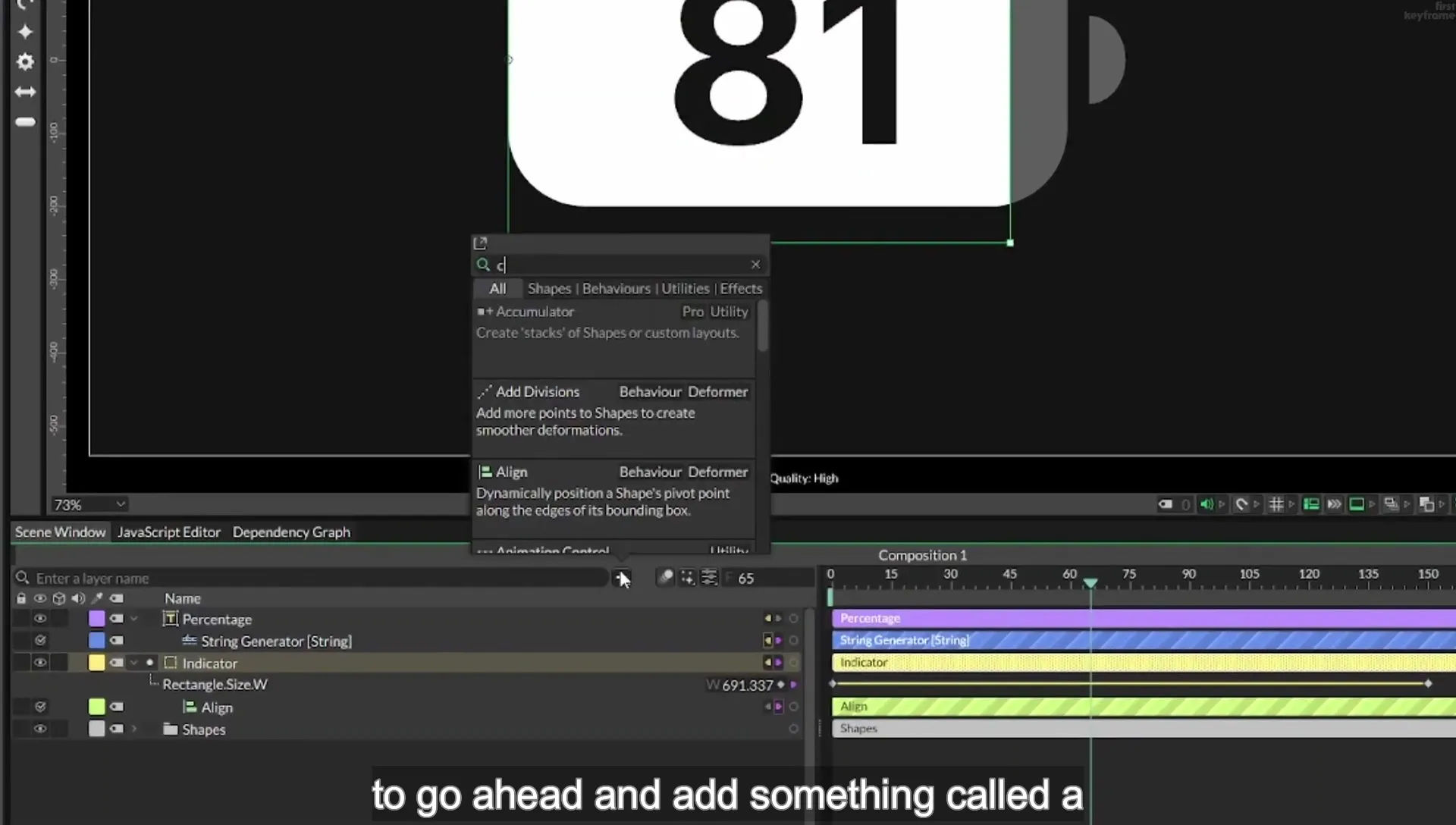Click the magnet snapping icon
Screen dimensions: 1456x825
click(x=1241, y=504)
